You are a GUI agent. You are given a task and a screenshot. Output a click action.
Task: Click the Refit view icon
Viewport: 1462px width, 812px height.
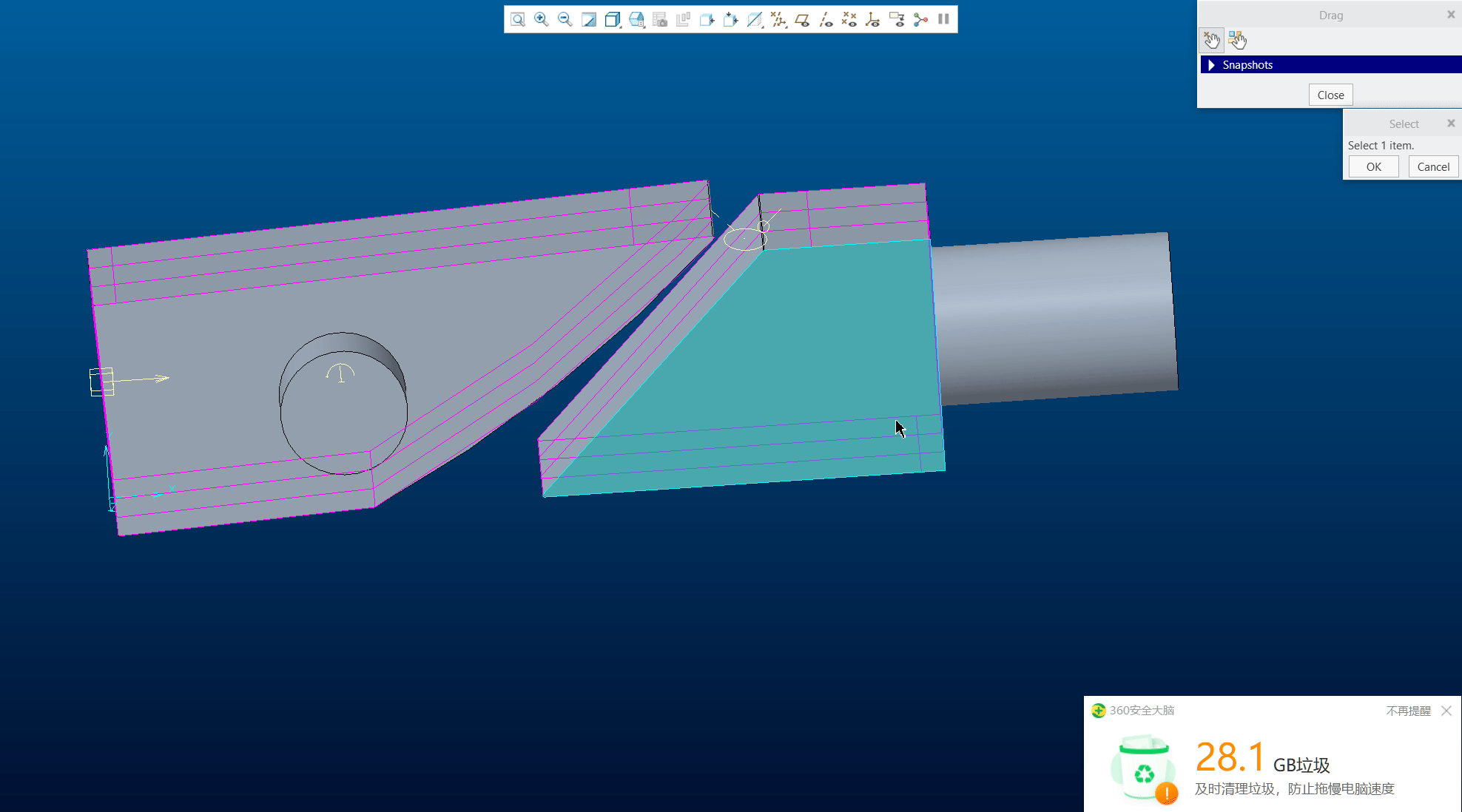[518, 20]
